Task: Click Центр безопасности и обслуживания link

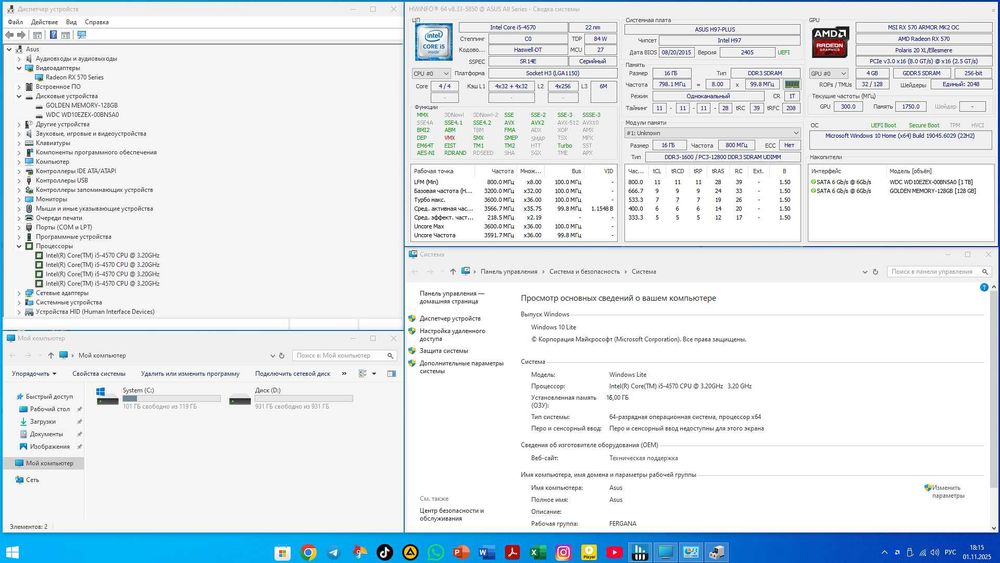Action: pos(452,515)
